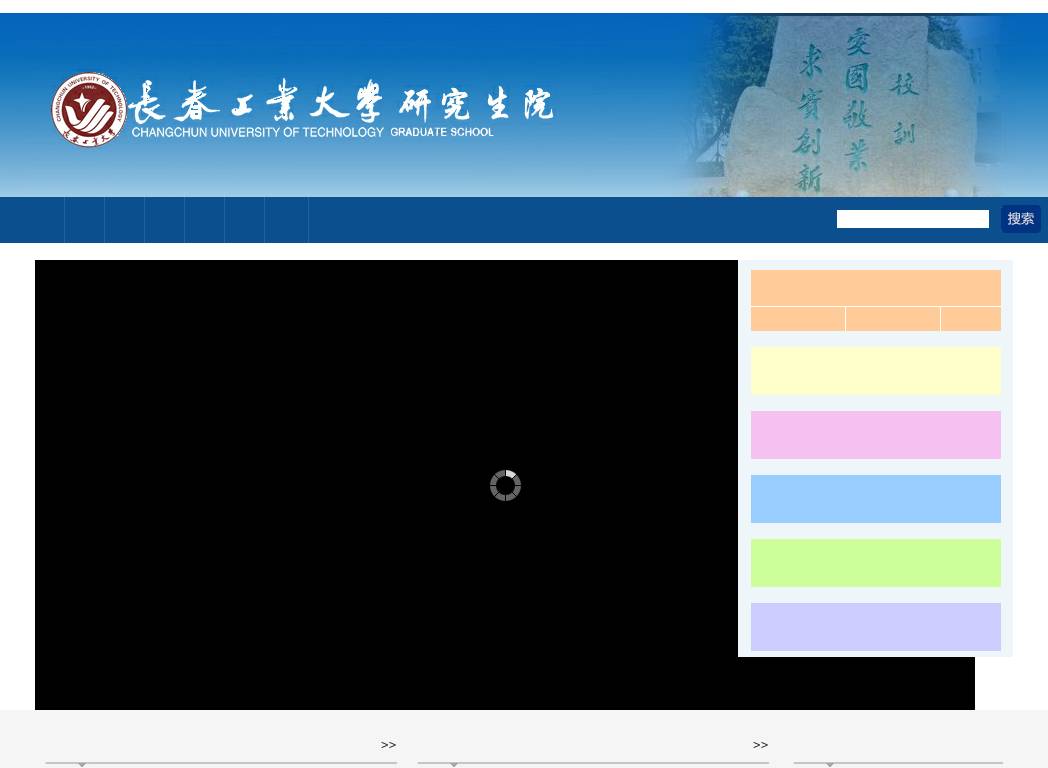Screen dimensions: 1048x768
Task: Click the GRADUATE SCHOOL header text
Action: [442, 132]
